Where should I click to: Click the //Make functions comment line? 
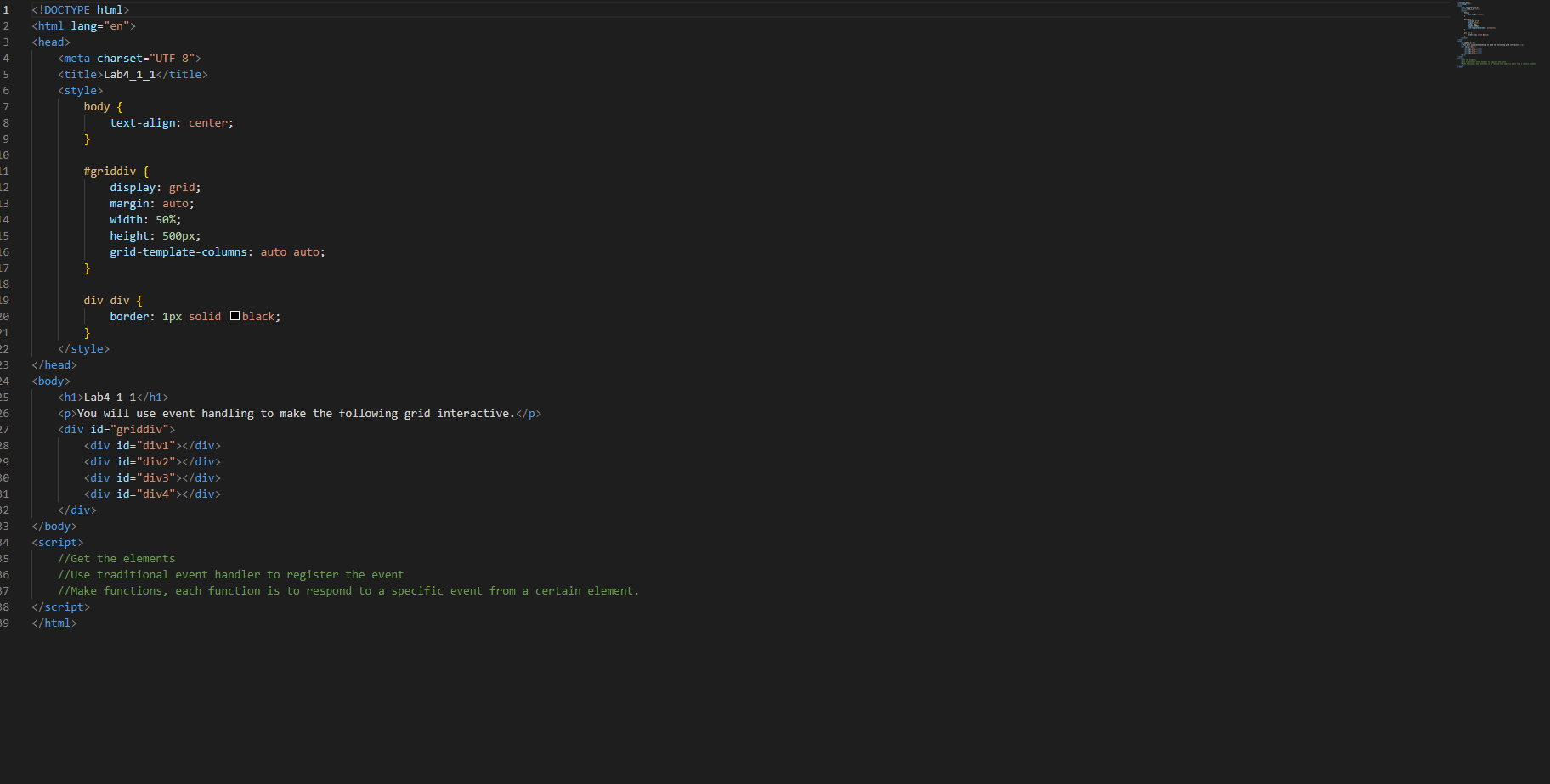pos(348,591)
